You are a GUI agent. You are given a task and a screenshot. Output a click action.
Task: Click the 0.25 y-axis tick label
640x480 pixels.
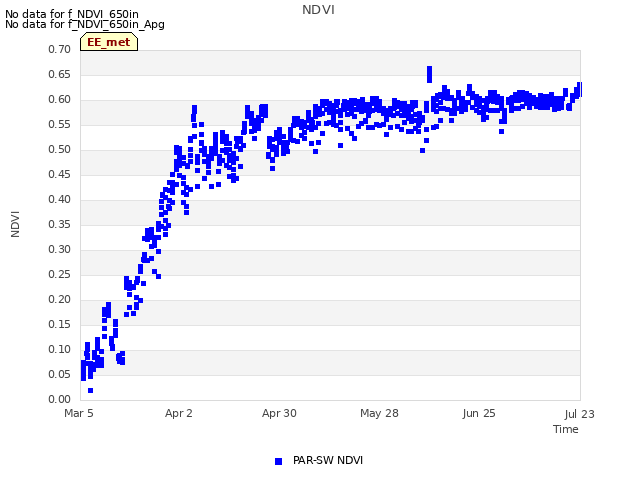[59, 274]
